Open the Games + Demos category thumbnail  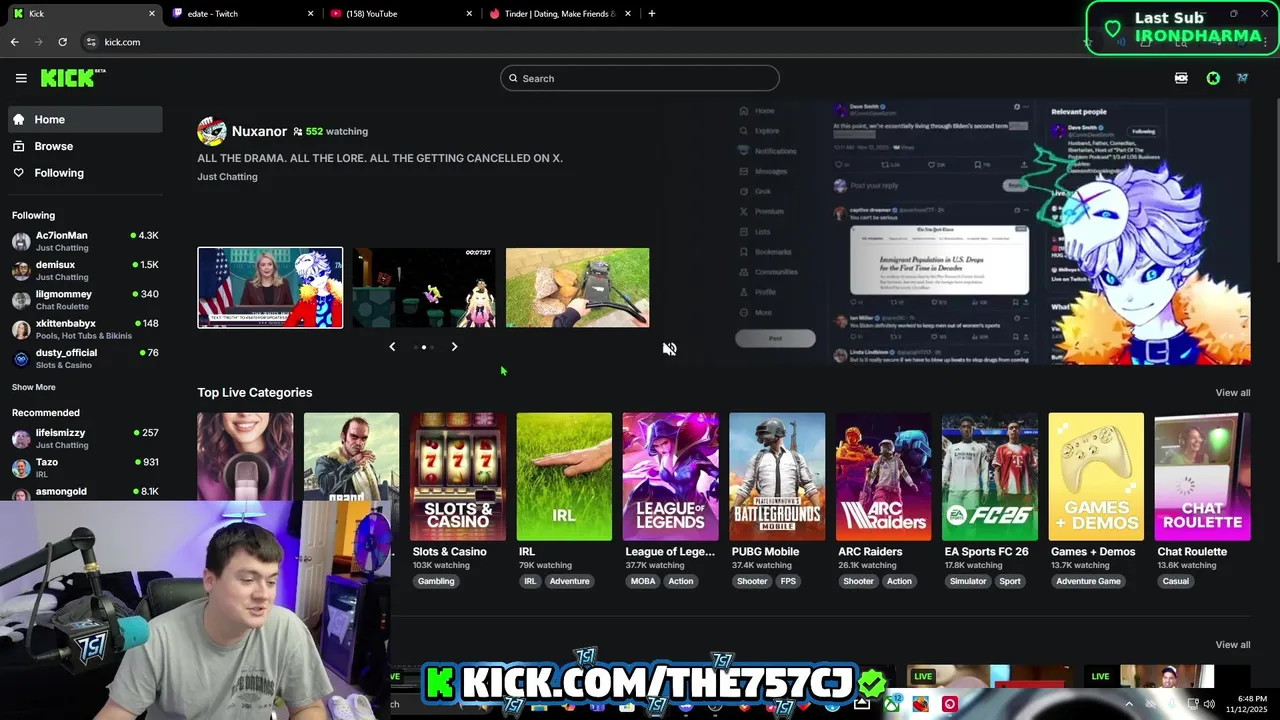click(1096, 476)
